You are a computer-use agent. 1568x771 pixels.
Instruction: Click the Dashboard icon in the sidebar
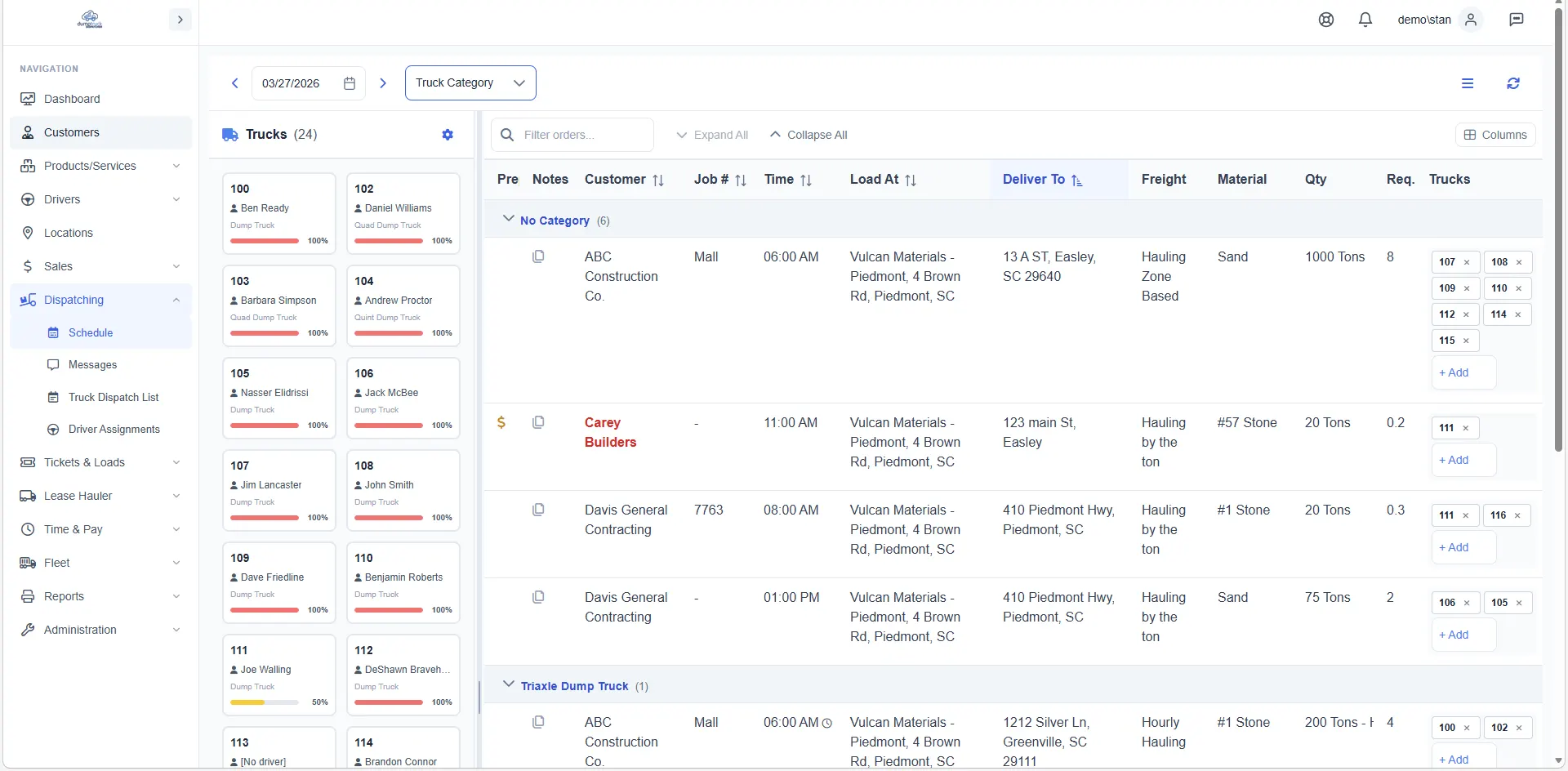29,99
